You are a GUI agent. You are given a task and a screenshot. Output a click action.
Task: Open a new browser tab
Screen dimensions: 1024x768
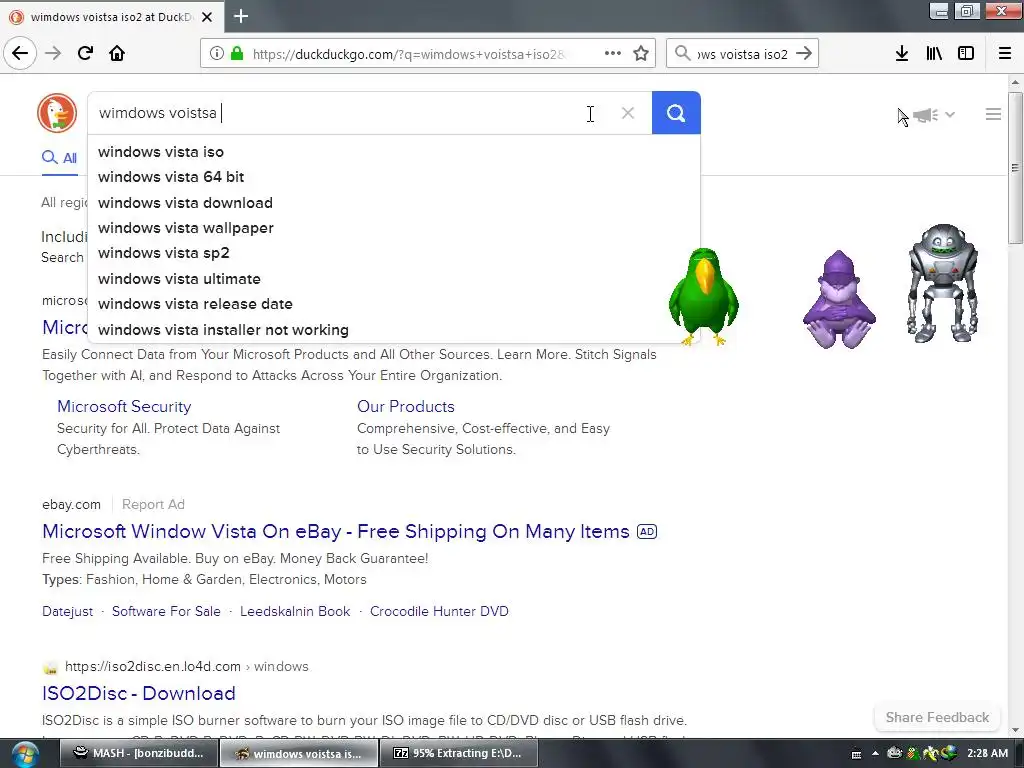click(241, 16)
